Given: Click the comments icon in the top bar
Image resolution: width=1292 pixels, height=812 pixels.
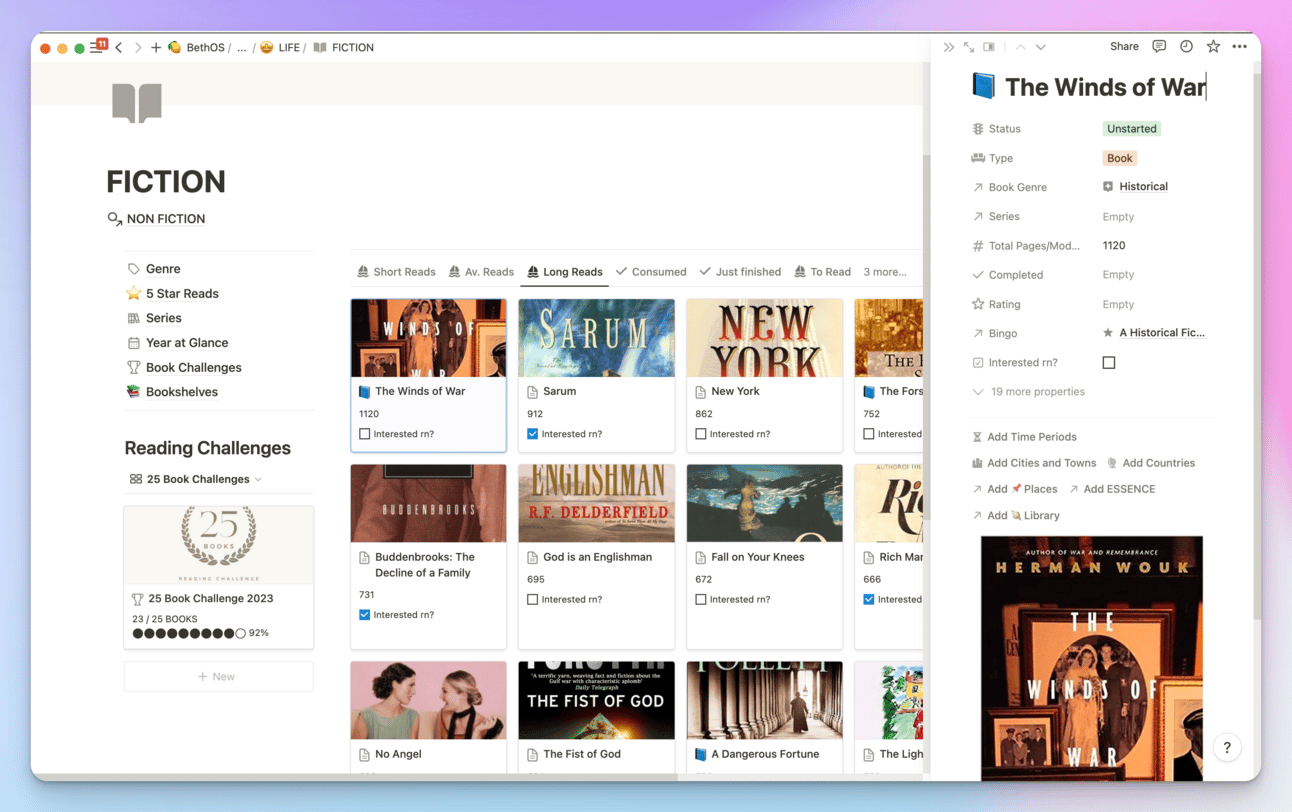Looking at the screenshot, I should click(x=1159, y=47).
